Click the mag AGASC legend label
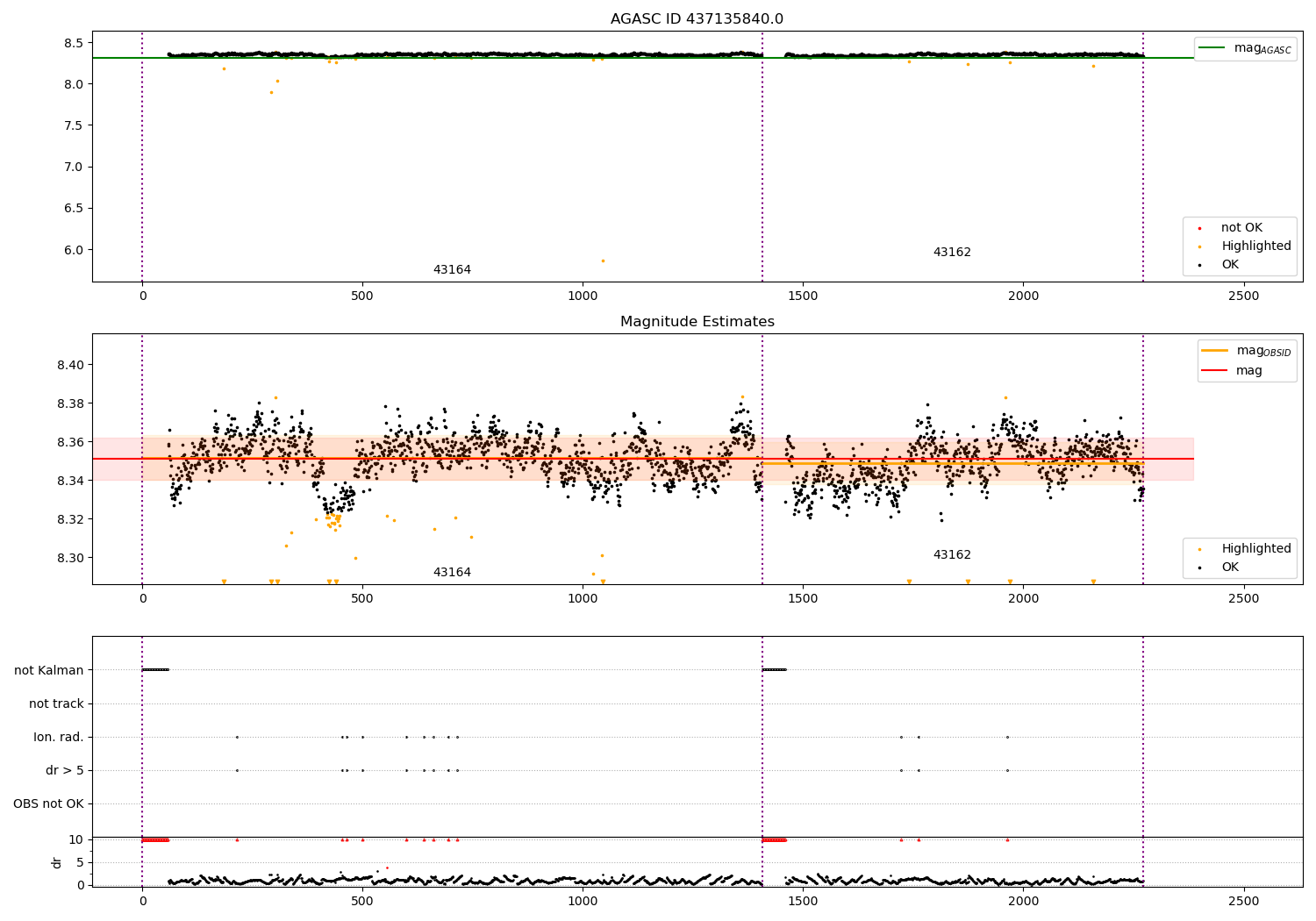Viewport: 1316px width, 921px height. [x=1262, y=48]
